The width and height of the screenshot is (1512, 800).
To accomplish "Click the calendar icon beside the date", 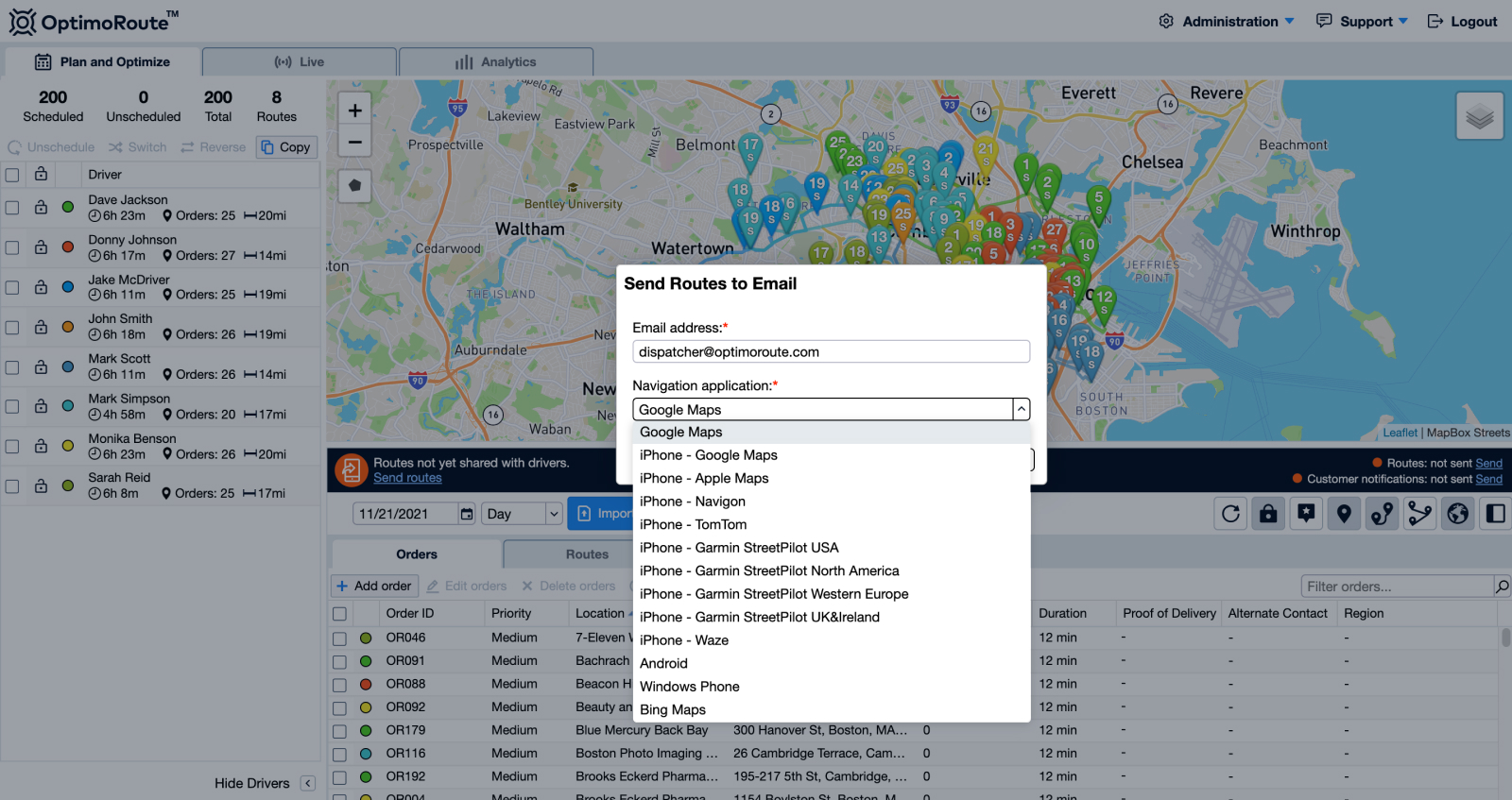I will [466, 514].
